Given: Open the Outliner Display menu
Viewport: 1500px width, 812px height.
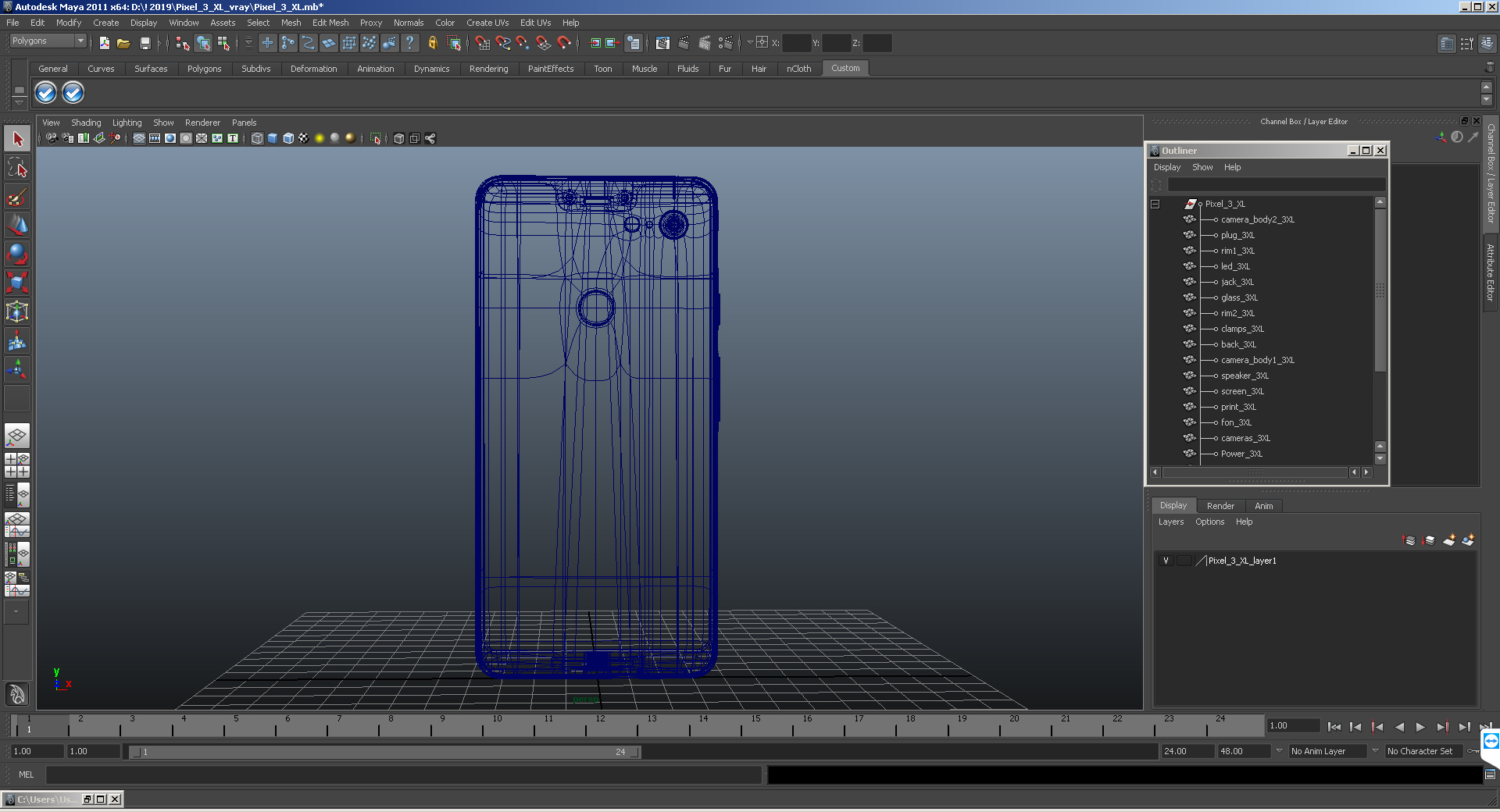Looking at the screenshot, I should click(1167, 167).
